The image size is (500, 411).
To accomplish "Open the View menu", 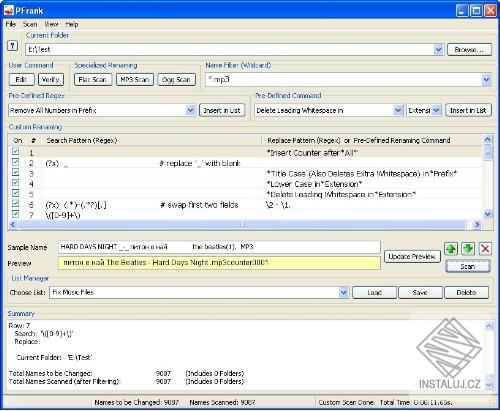I will (51, 24).
